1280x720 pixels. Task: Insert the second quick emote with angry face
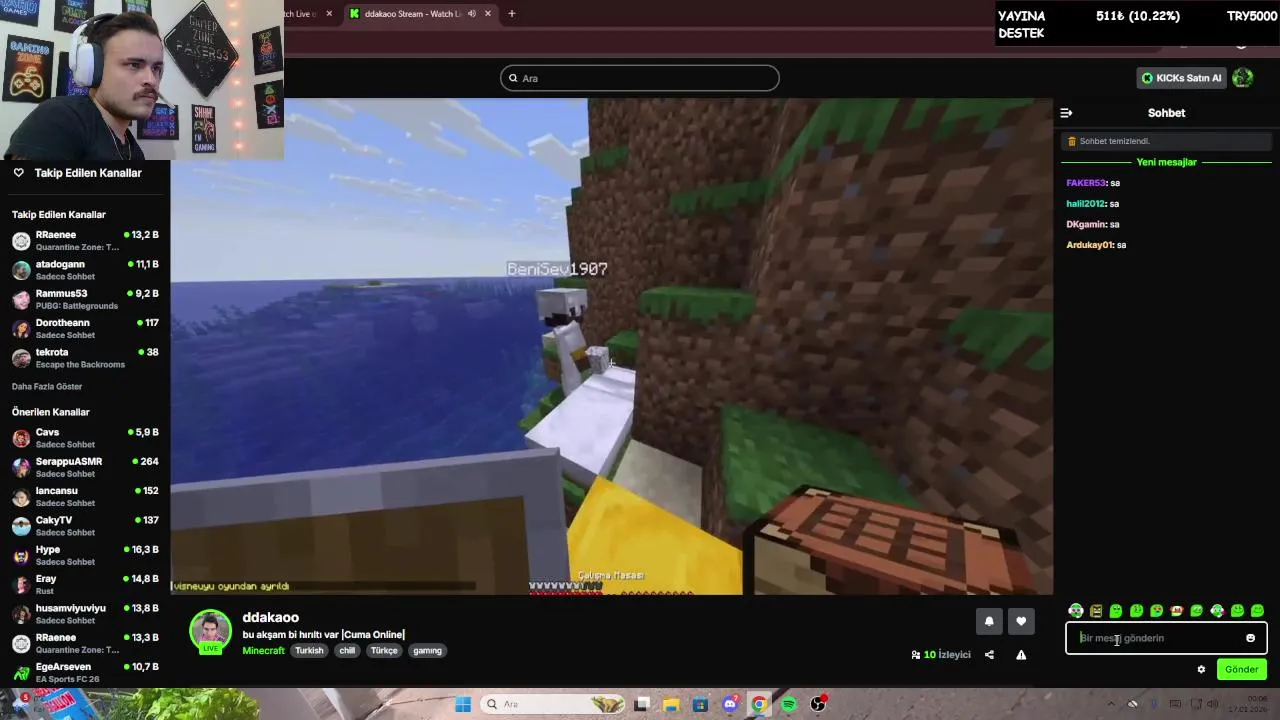point(1096,611)
